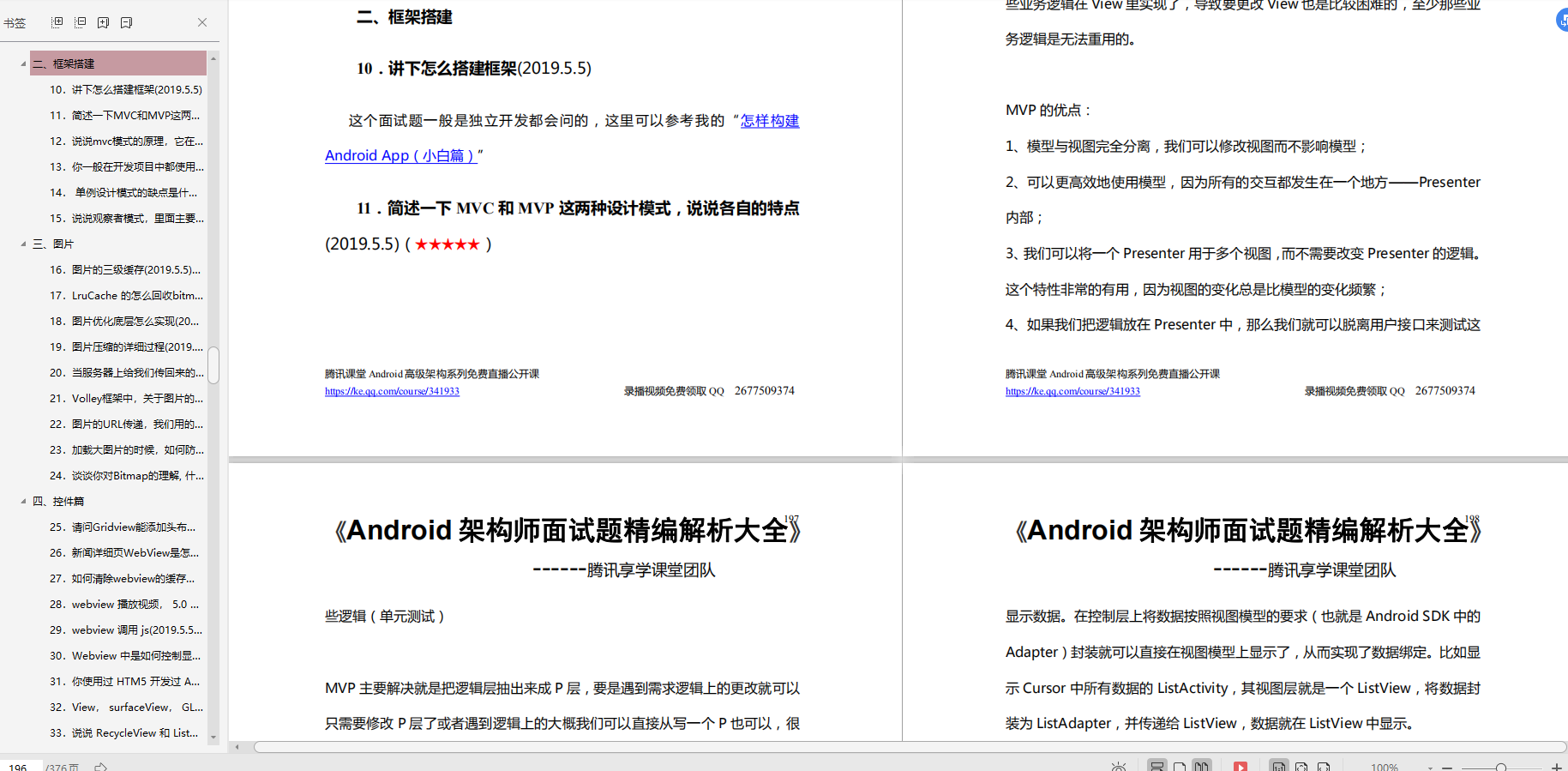Select the 三、图片 bookmark
The width and height of the screenshot is (1568, 771).
pyautogui.click(x=53, y=244)
